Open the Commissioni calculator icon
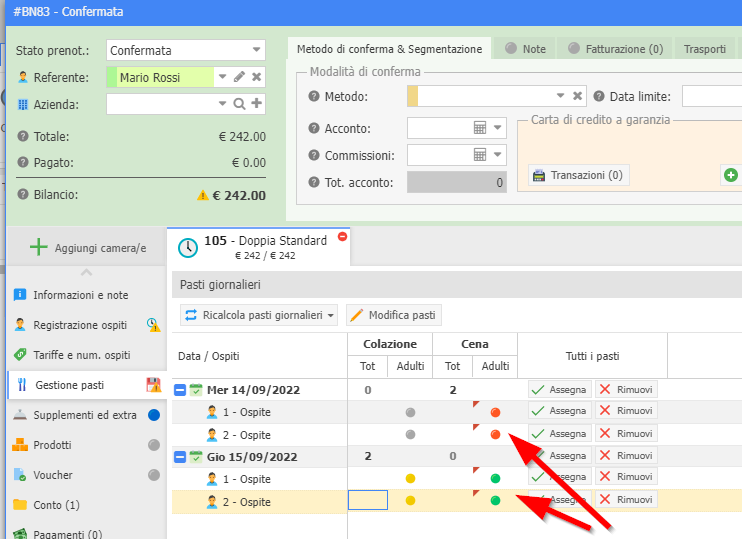The image size is (742, 539). click(480, 155)
